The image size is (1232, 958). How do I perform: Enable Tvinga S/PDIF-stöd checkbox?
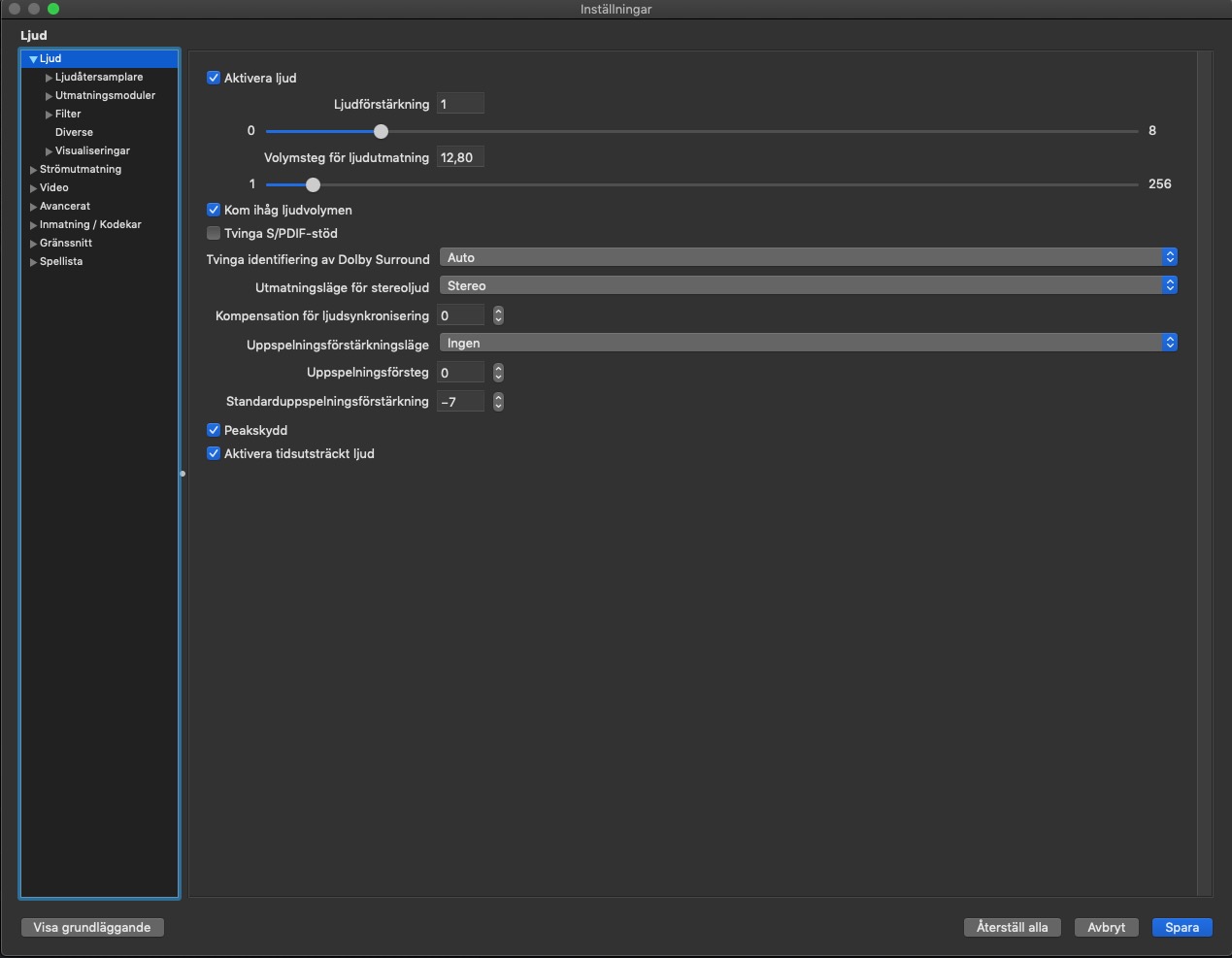tap(214, 233)
